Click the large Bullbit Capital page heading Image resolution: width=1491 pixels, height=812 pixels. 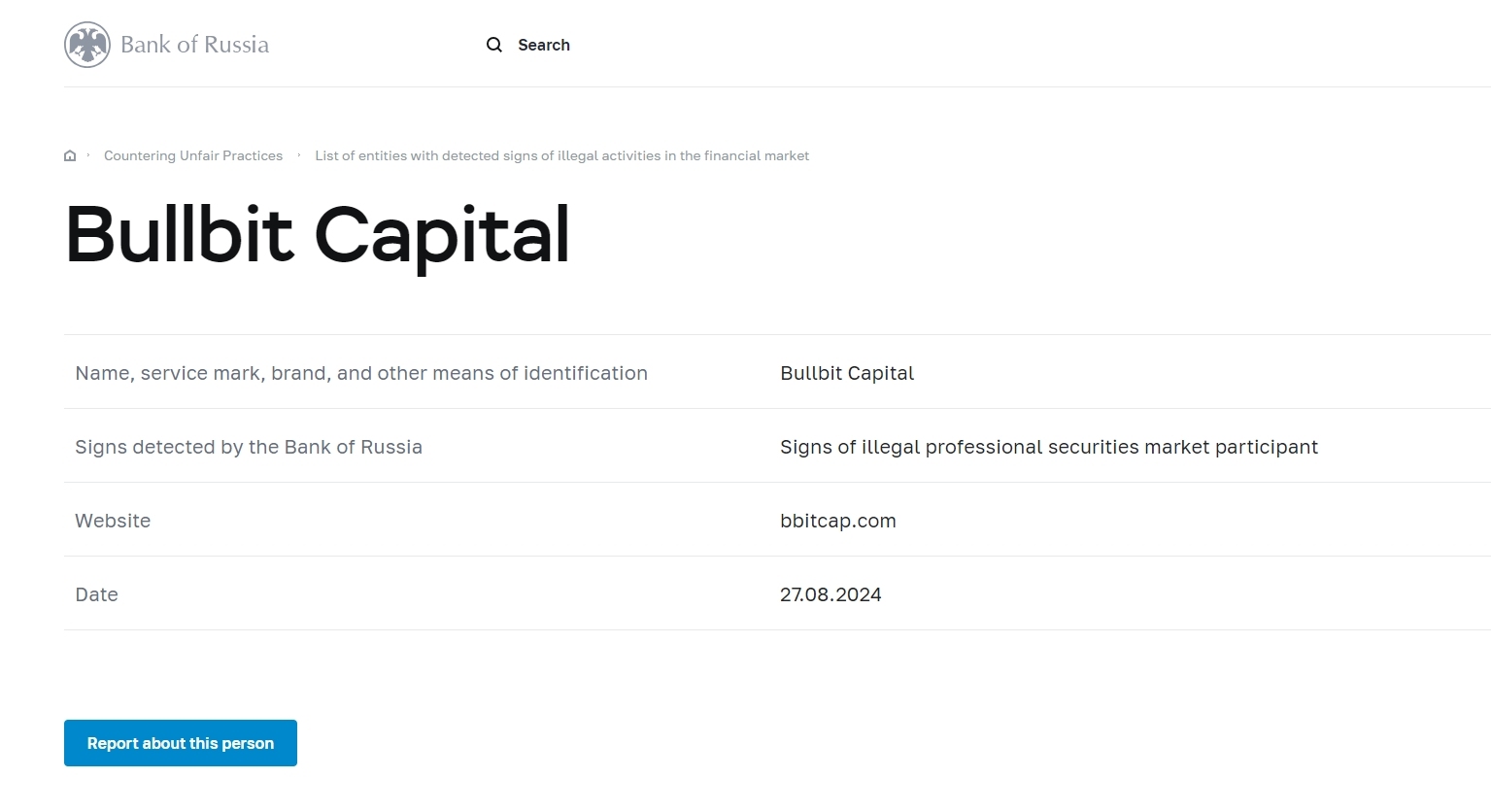click(x=318, y=235)
